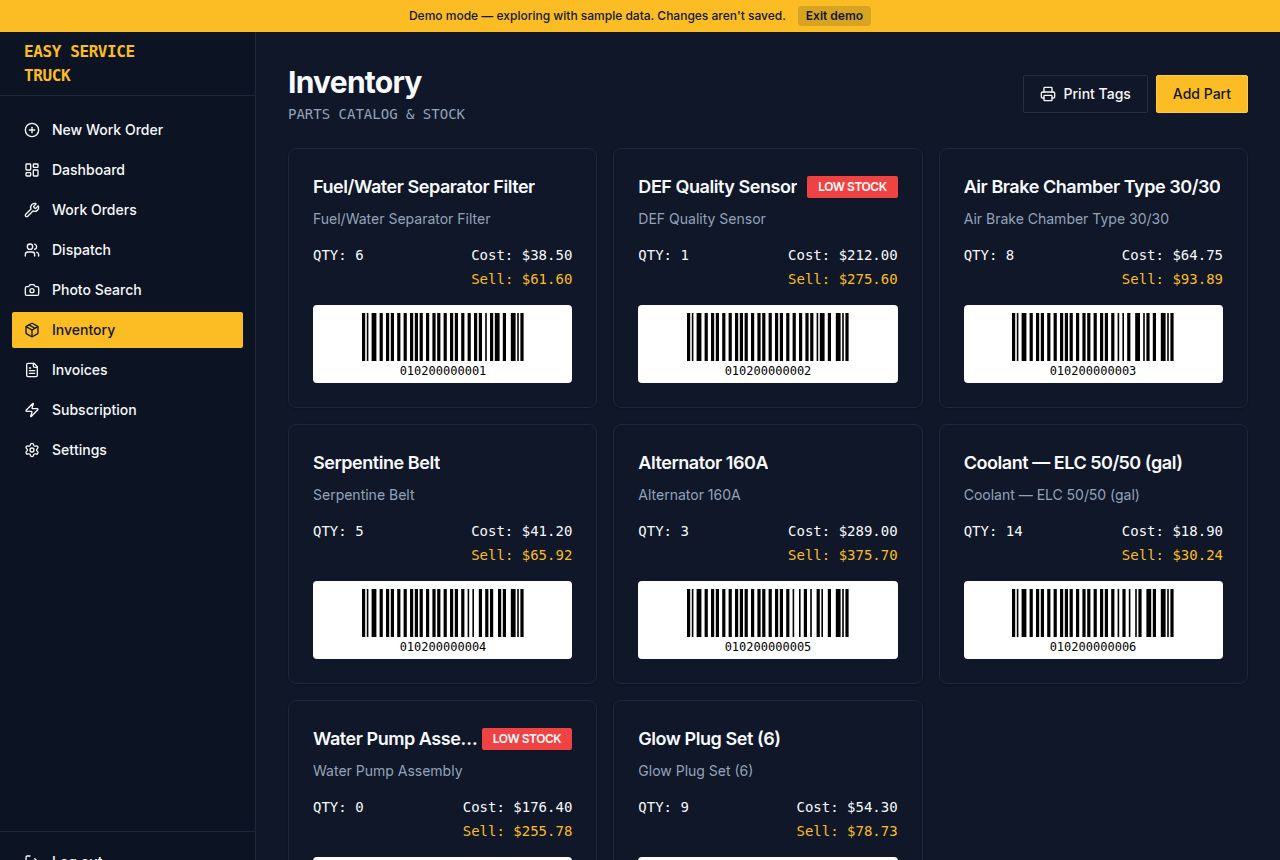This screenshot has height=860, width=1280.
Task: Select the Serpentine Belt card title
Action: pyautogui.click(x=376, y=463)
